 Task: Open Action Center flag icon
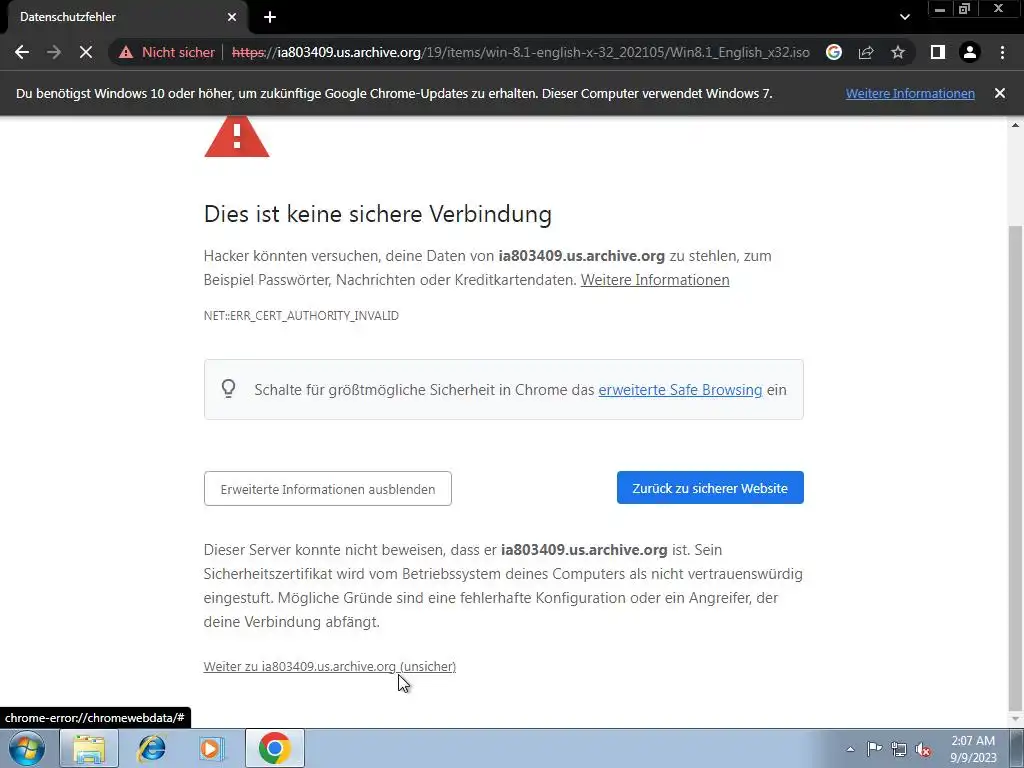tap(874, 749)
